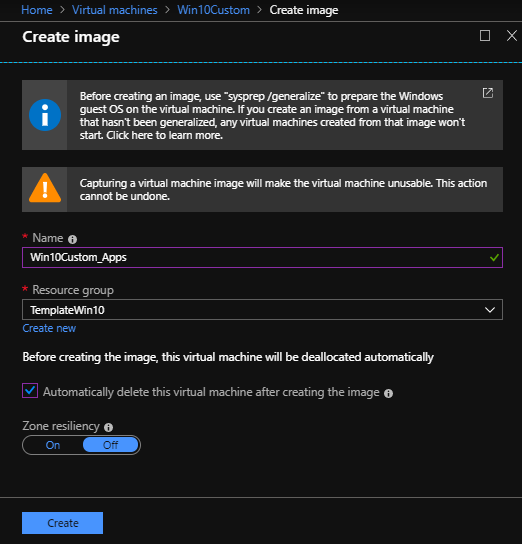Click the Create new resource group link
The width and height of the screenshot is (522, 544).
(x=49, y=328)
